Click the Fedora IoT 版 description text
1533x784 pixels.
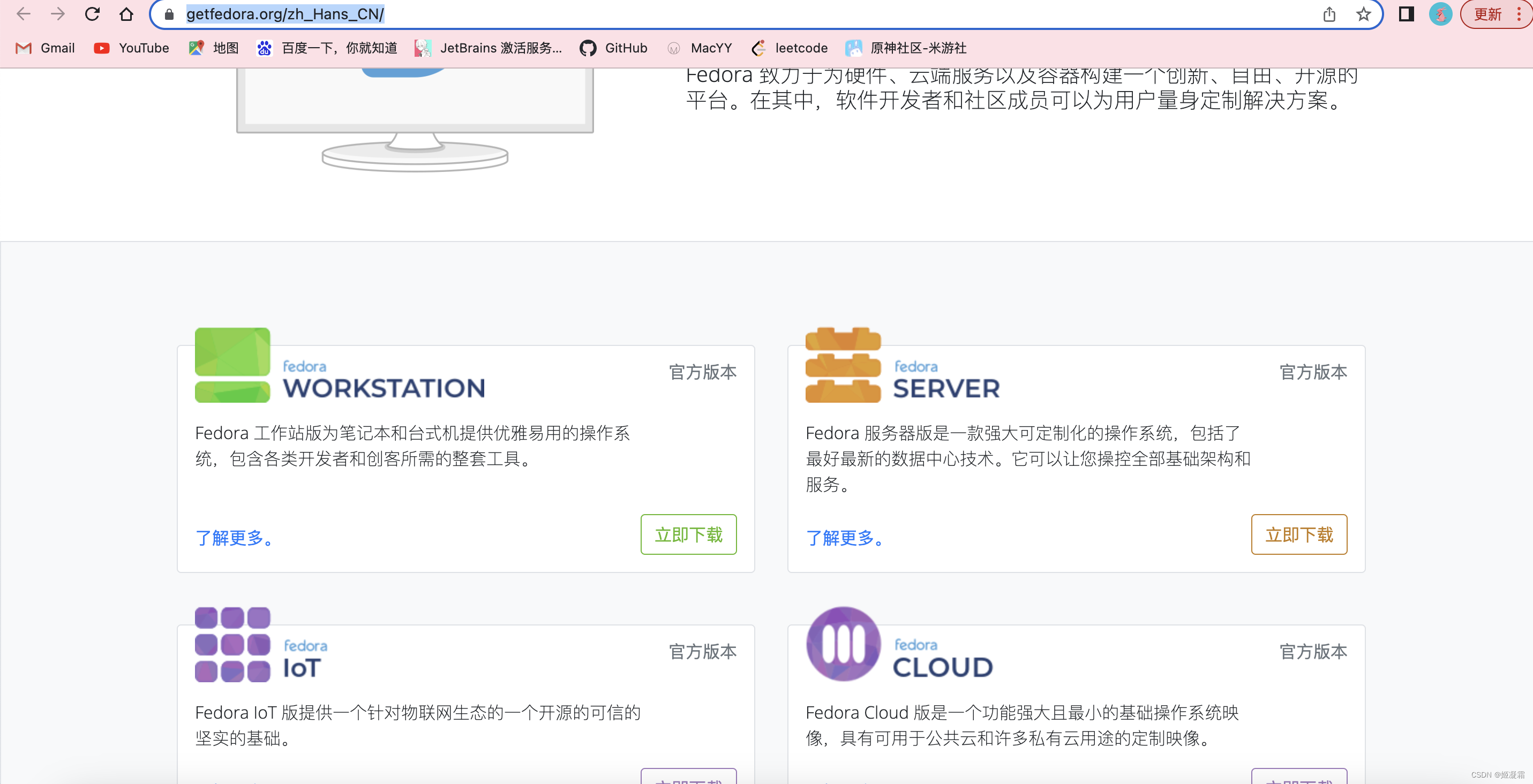click(418, 725)
